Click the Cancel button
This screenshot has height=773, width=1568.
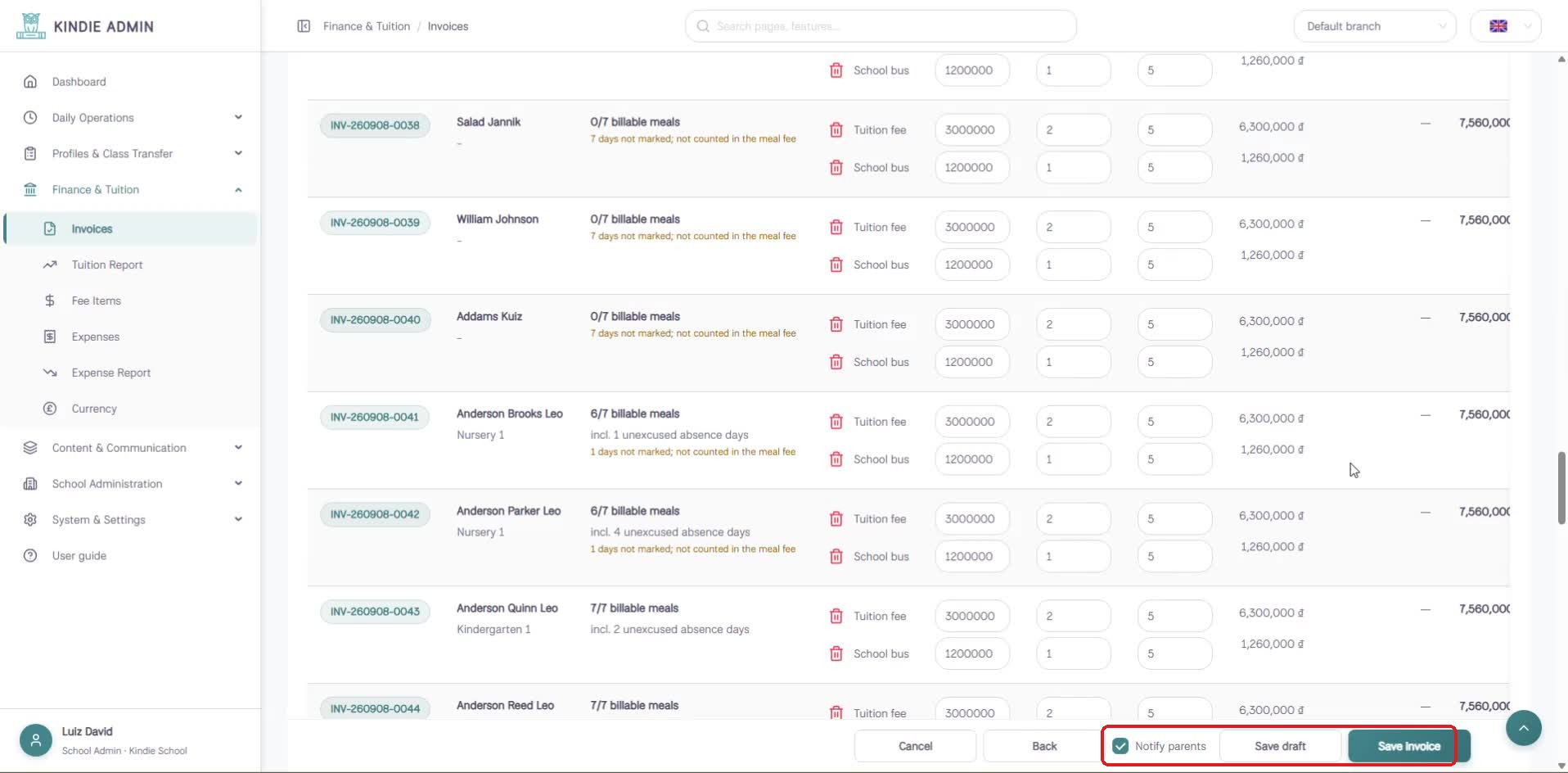915,746
